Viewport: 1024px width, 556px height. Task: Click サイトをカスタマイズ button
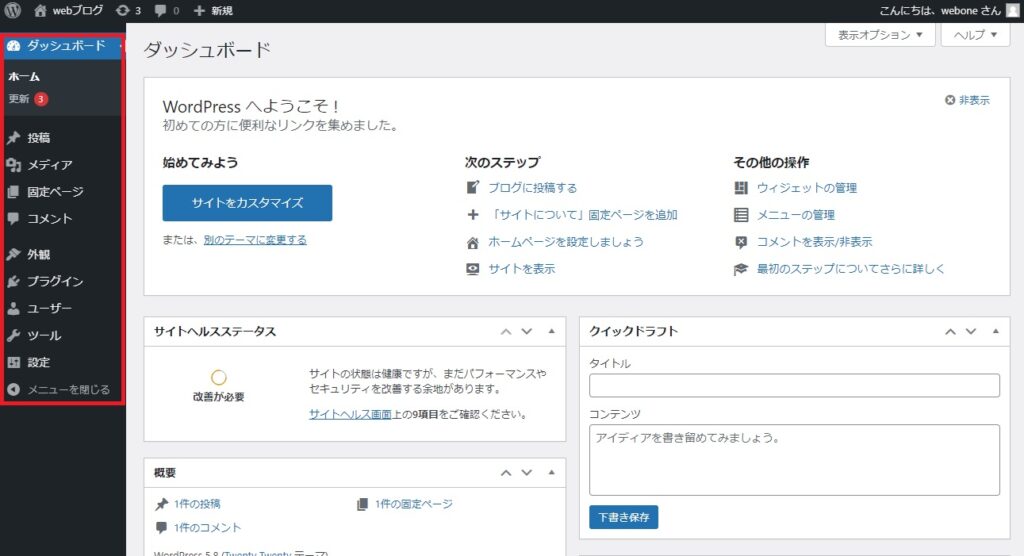[247, 203]
